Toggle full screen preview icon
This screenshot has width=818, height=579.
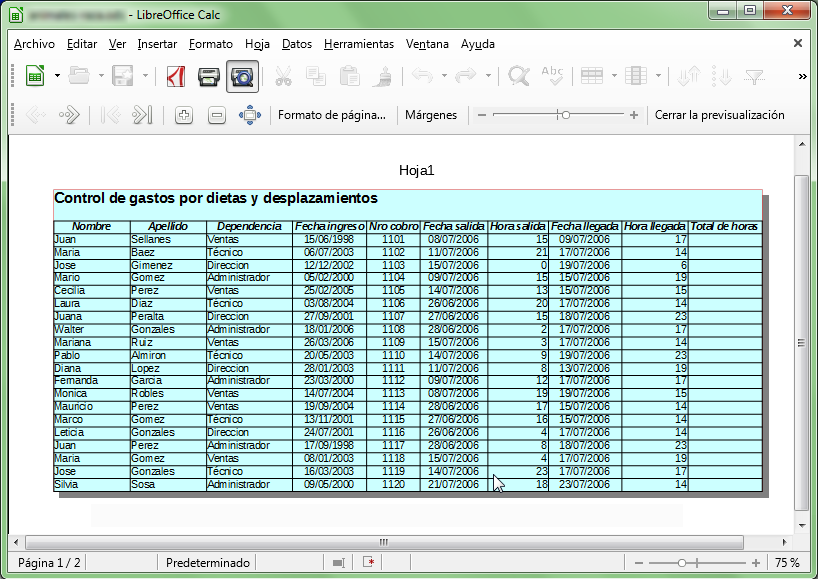(249, 115)
